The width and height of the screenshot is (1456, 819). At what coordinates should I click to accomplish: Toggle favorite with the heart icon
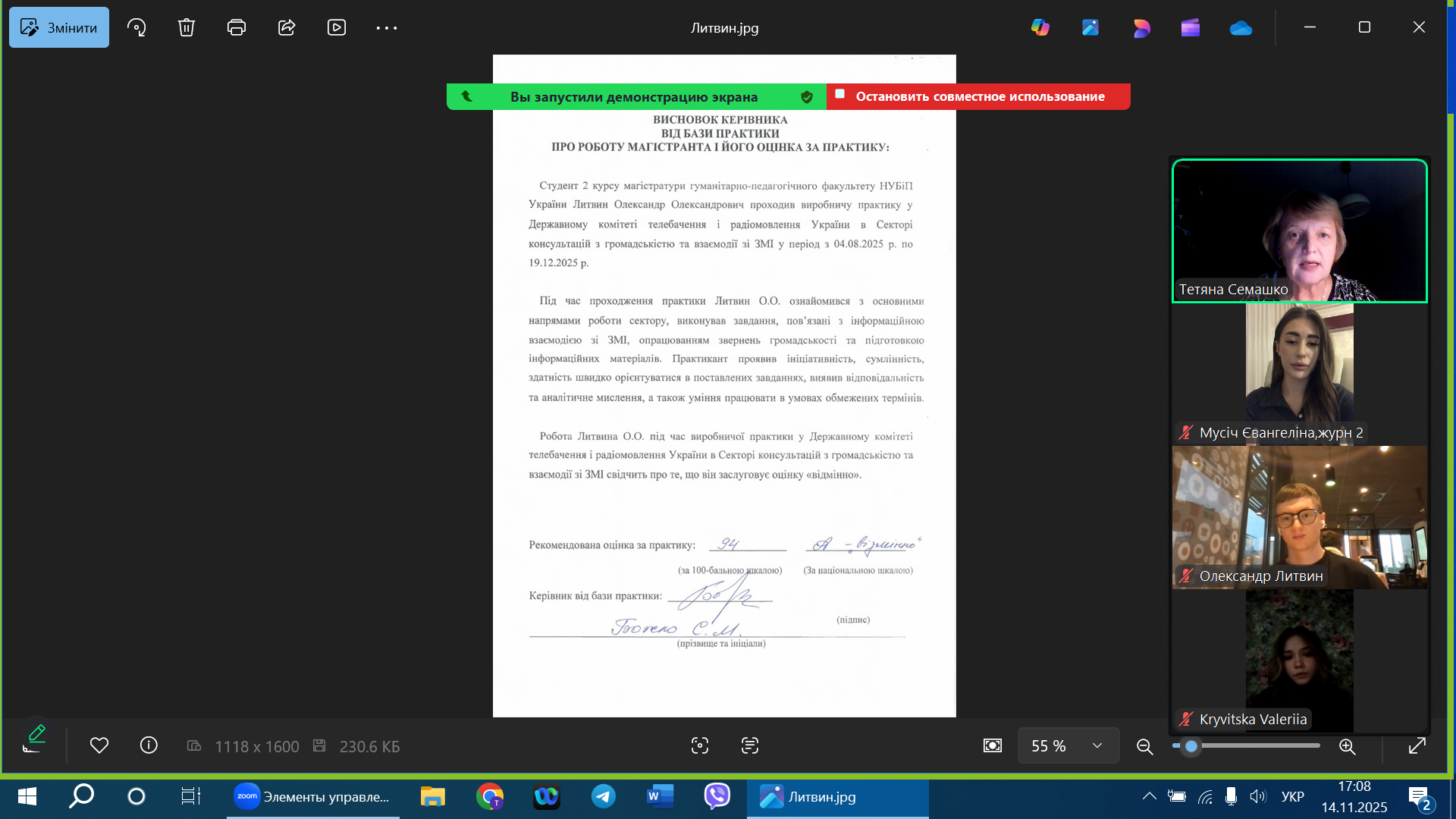coord(99,745)
